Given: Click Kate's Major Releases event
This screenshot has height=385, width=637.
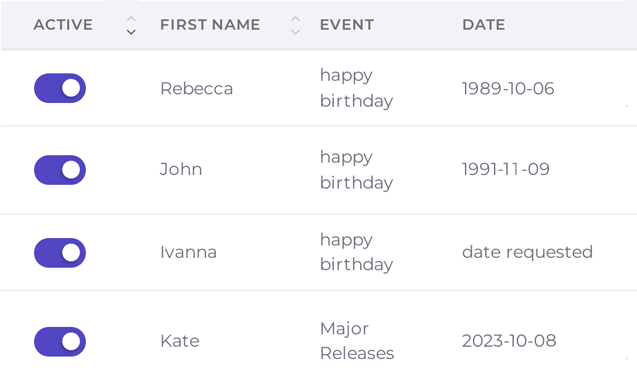Looking at the screenshot, I should 357,341.
